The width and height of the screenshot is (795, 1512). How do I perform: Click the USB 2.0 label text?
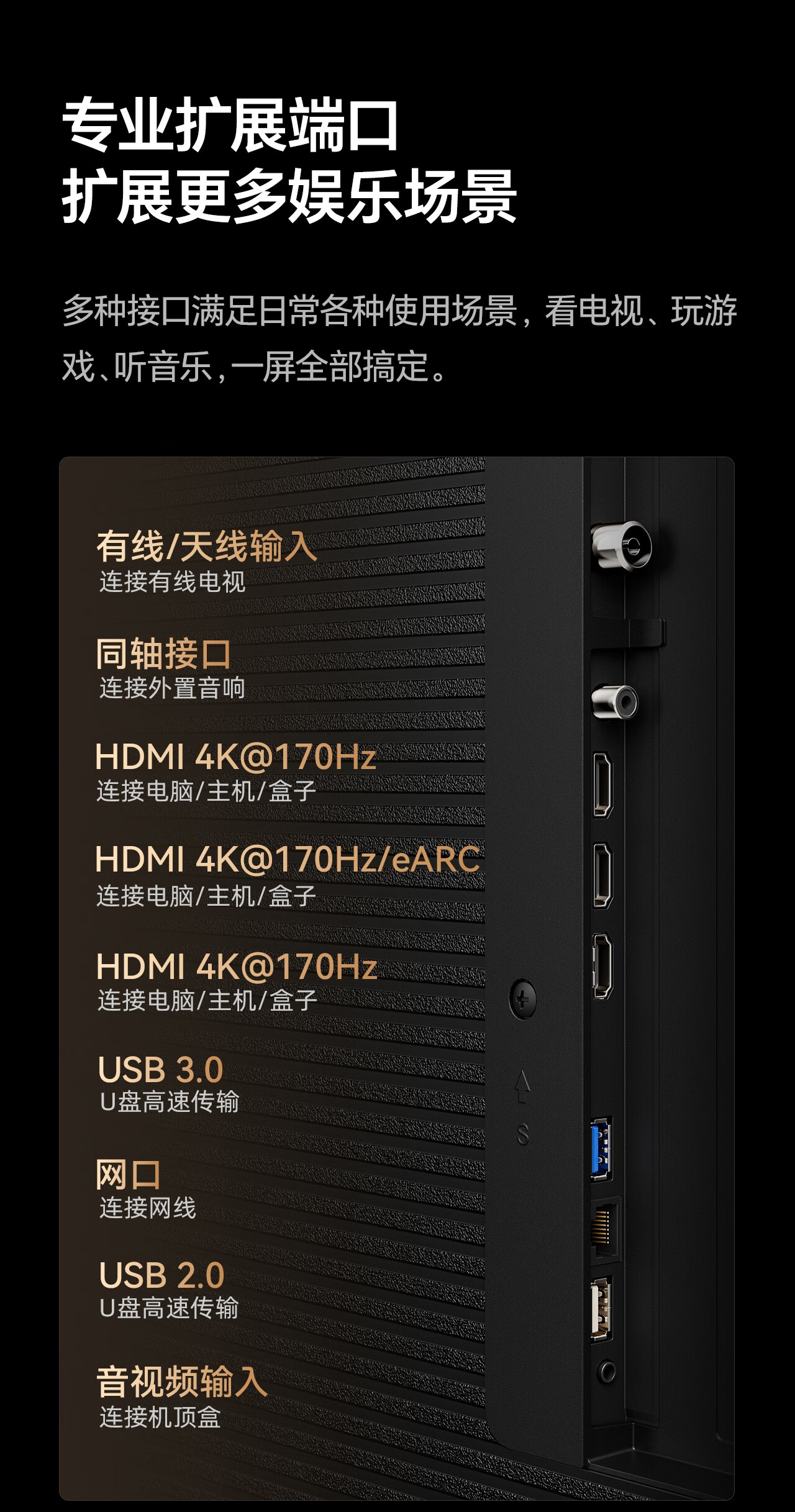tap(161, 1275)
